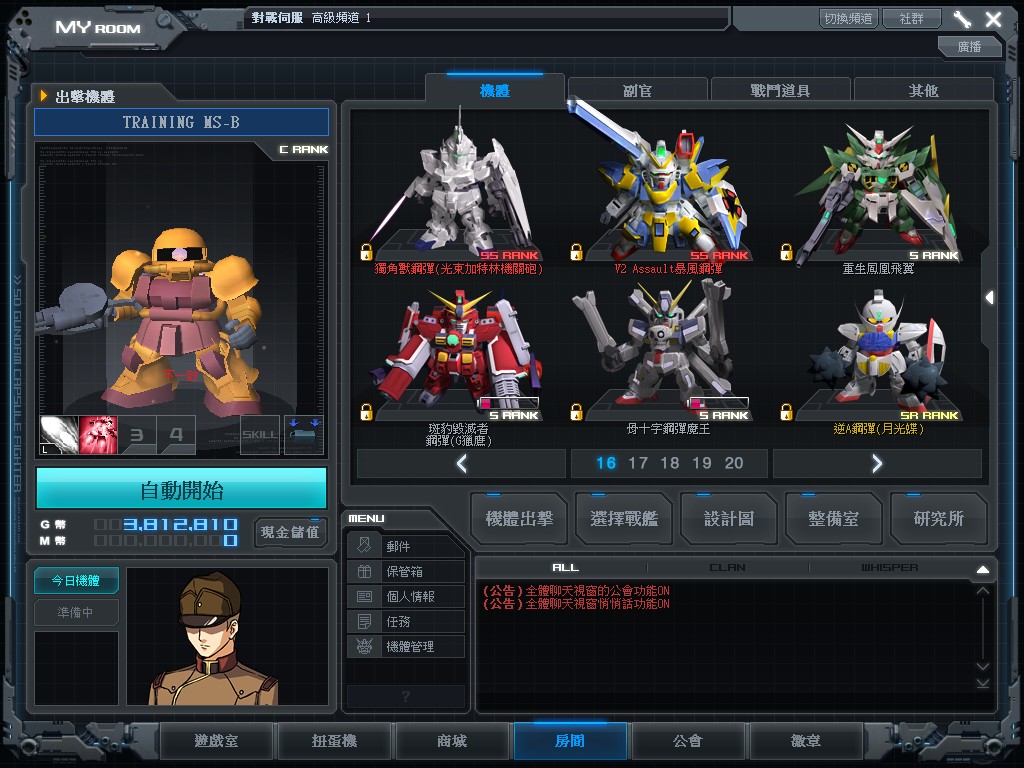Select weapon slot 3
Viewport: 1024px width, 768px height.
(x=137, y=435)
